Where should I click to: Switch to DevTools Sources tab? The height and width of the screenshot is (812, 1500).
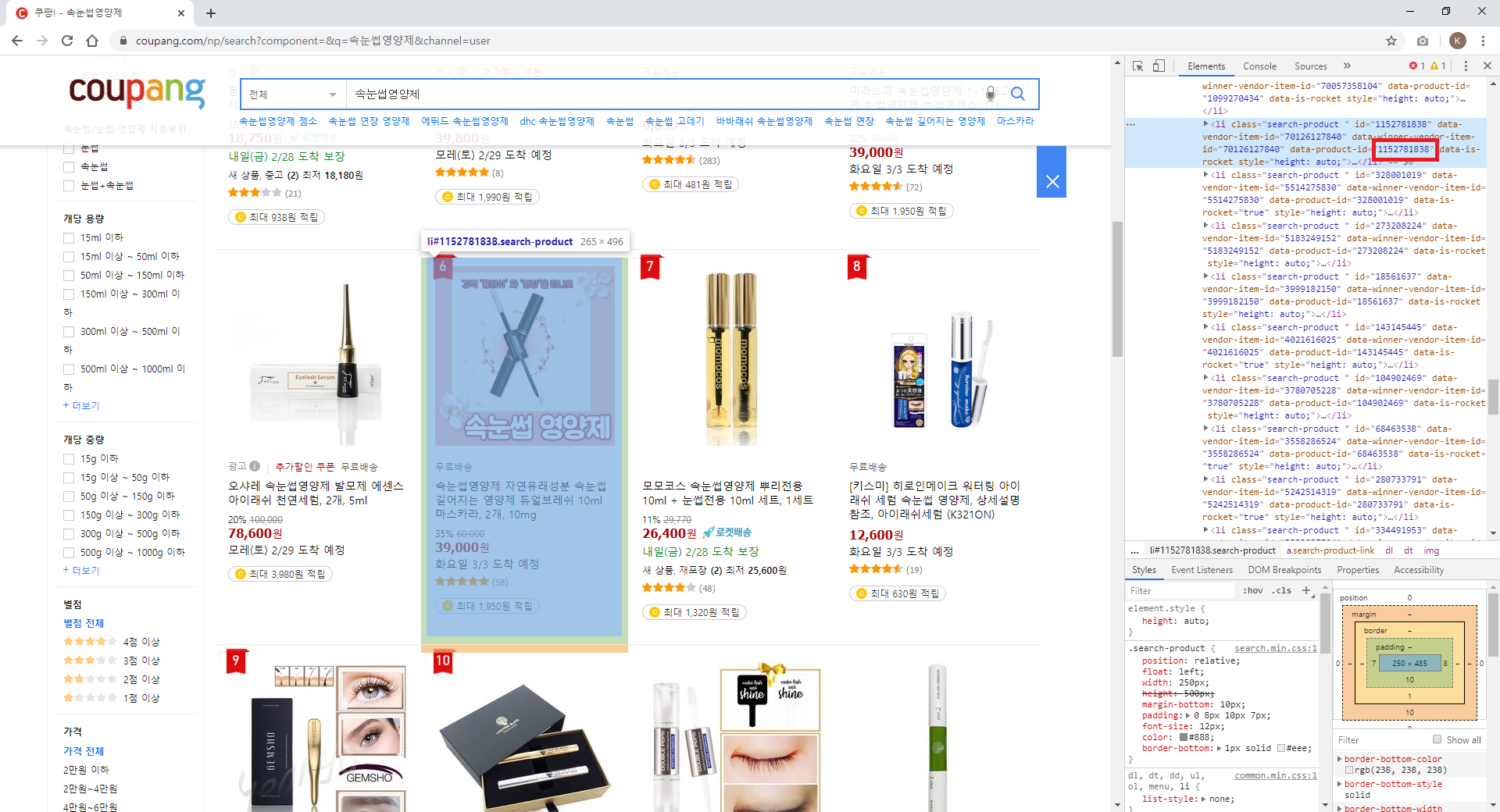1310,66
